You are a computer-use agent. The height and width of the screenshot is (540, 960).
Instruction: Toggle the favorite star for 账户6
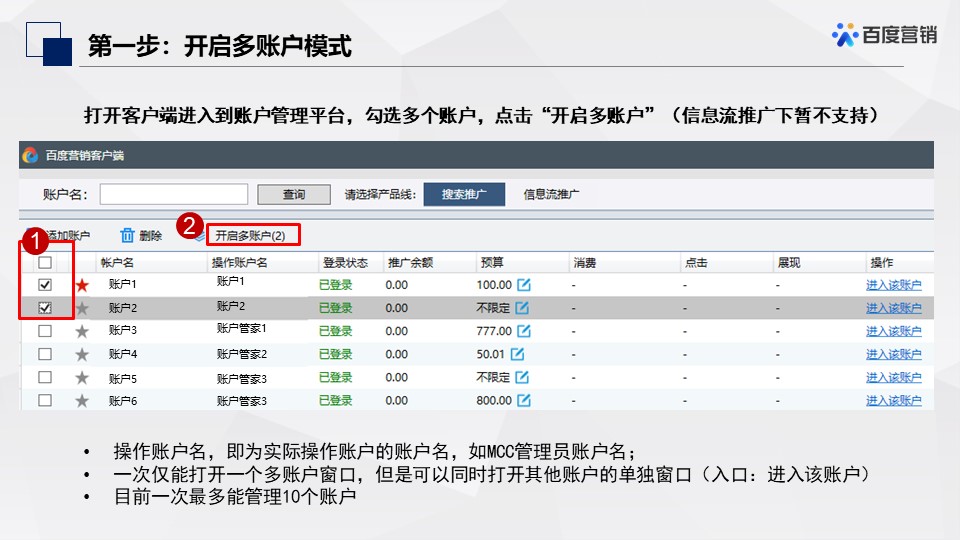[x=82, y=401]
